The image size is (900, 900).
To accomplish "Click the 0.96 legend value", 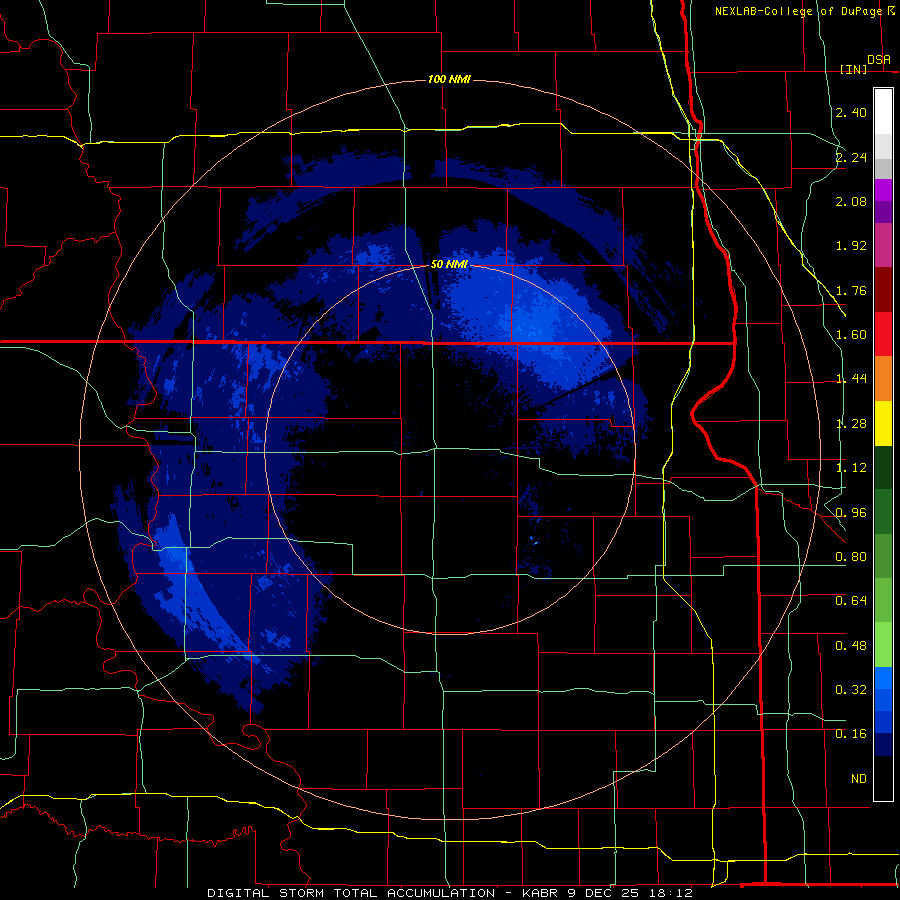I will (x=851, y=513).
